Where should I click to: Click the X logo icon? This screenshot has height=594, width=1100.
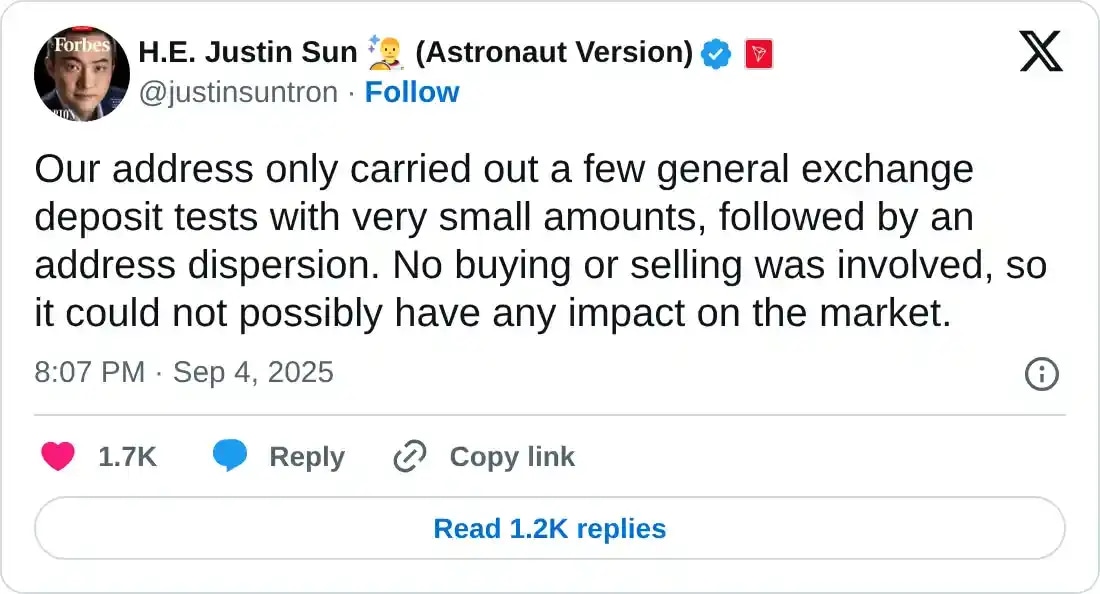tap(1041, 51)
